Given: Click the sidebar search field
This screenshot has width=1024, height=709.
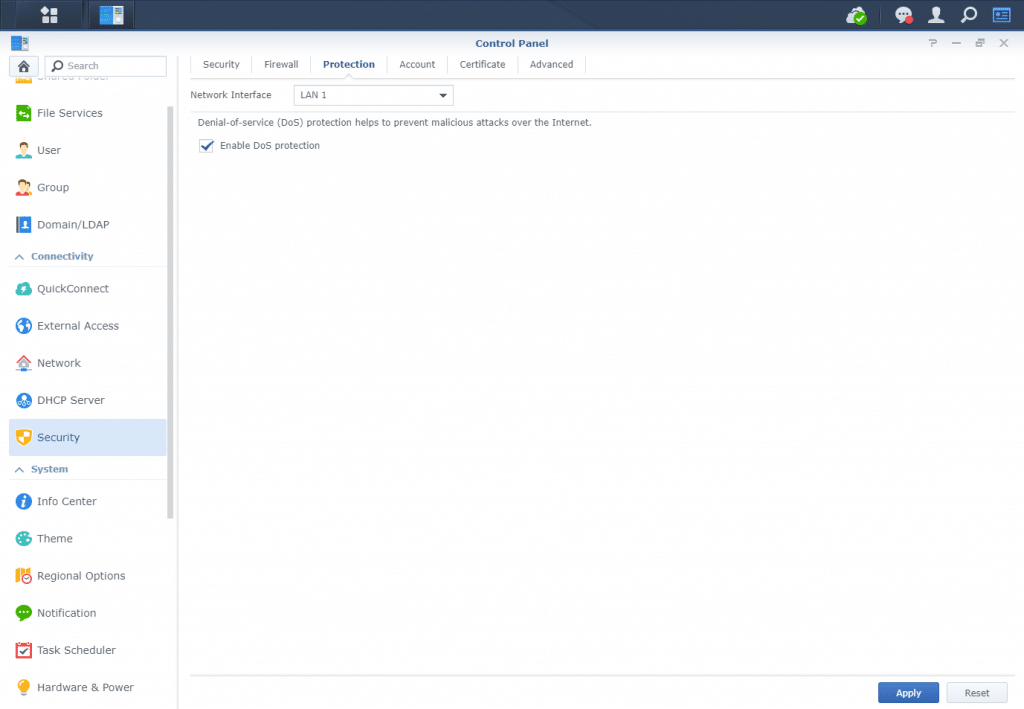Looking at the screenshot, I should point(106,65).
